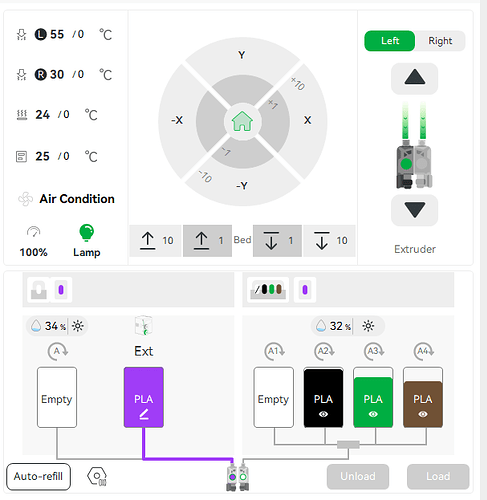The image size is (487, 500).
Task: Switch to the Right extruder tab
Action: coord(440,41)
